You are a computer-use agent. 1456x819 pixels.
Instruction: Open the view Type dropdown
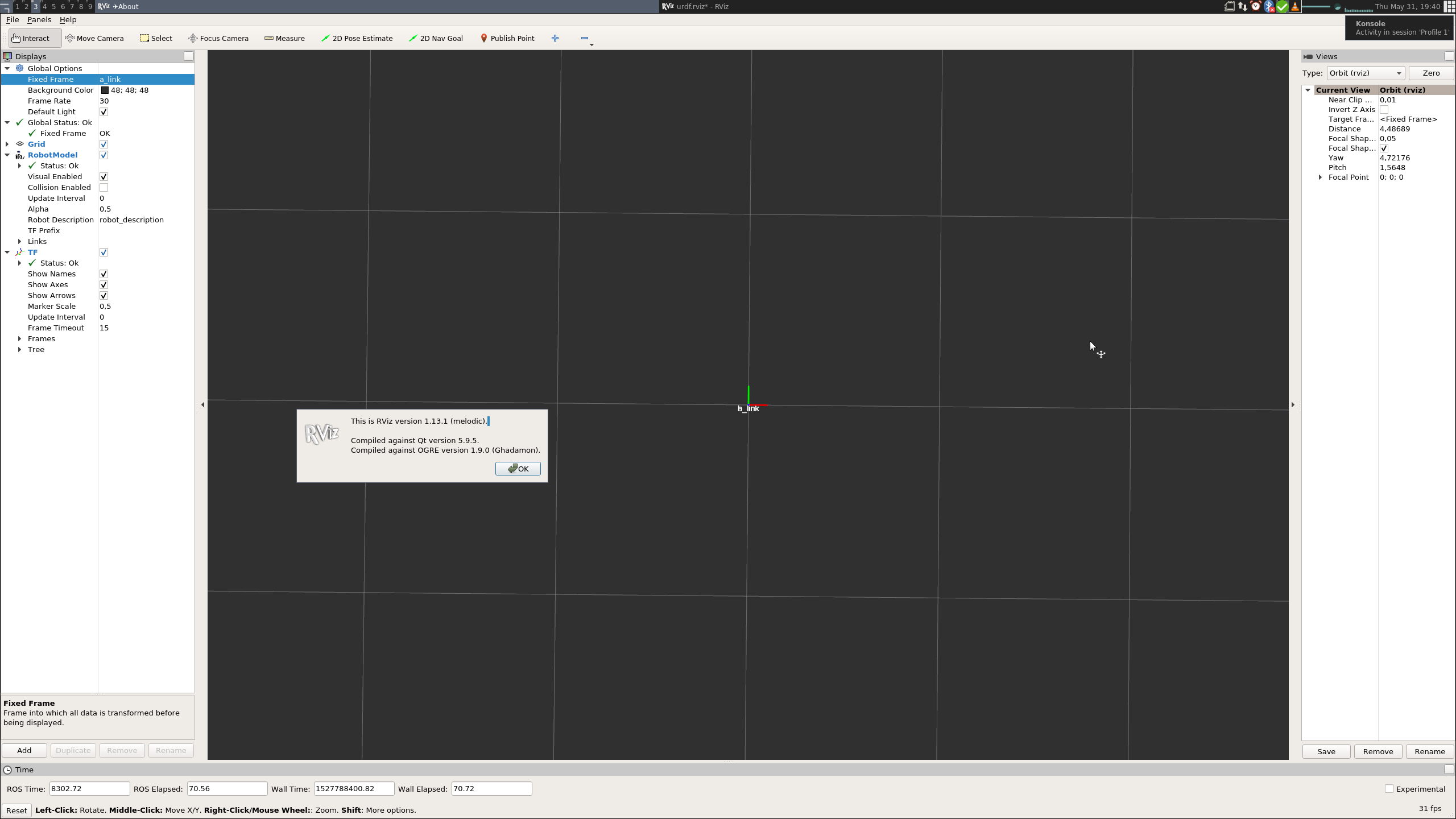[x=1365, y=73]
